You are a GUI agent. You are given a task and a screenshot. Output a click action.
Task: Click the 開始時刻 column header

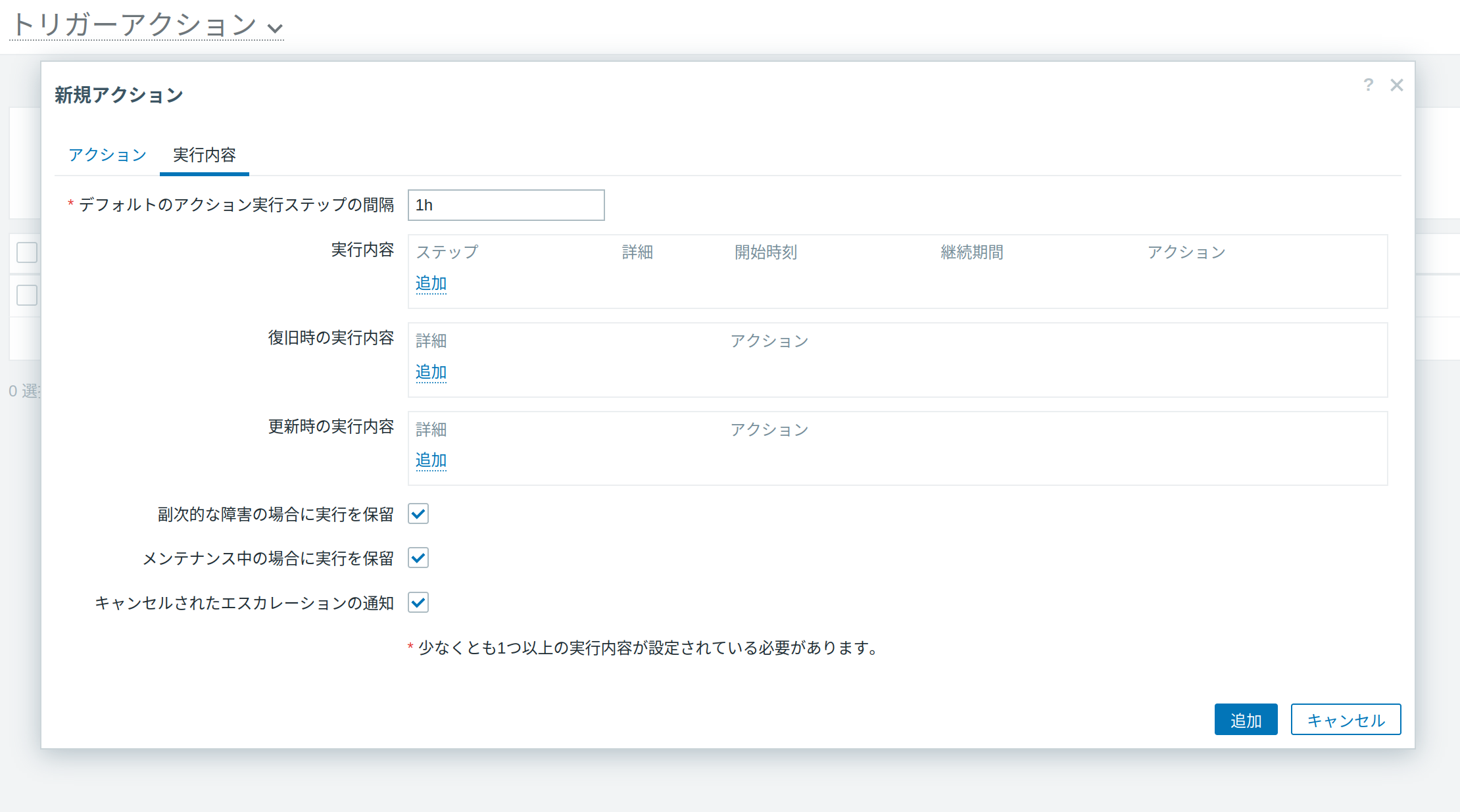pyautogui.click(x=766, y=252)
